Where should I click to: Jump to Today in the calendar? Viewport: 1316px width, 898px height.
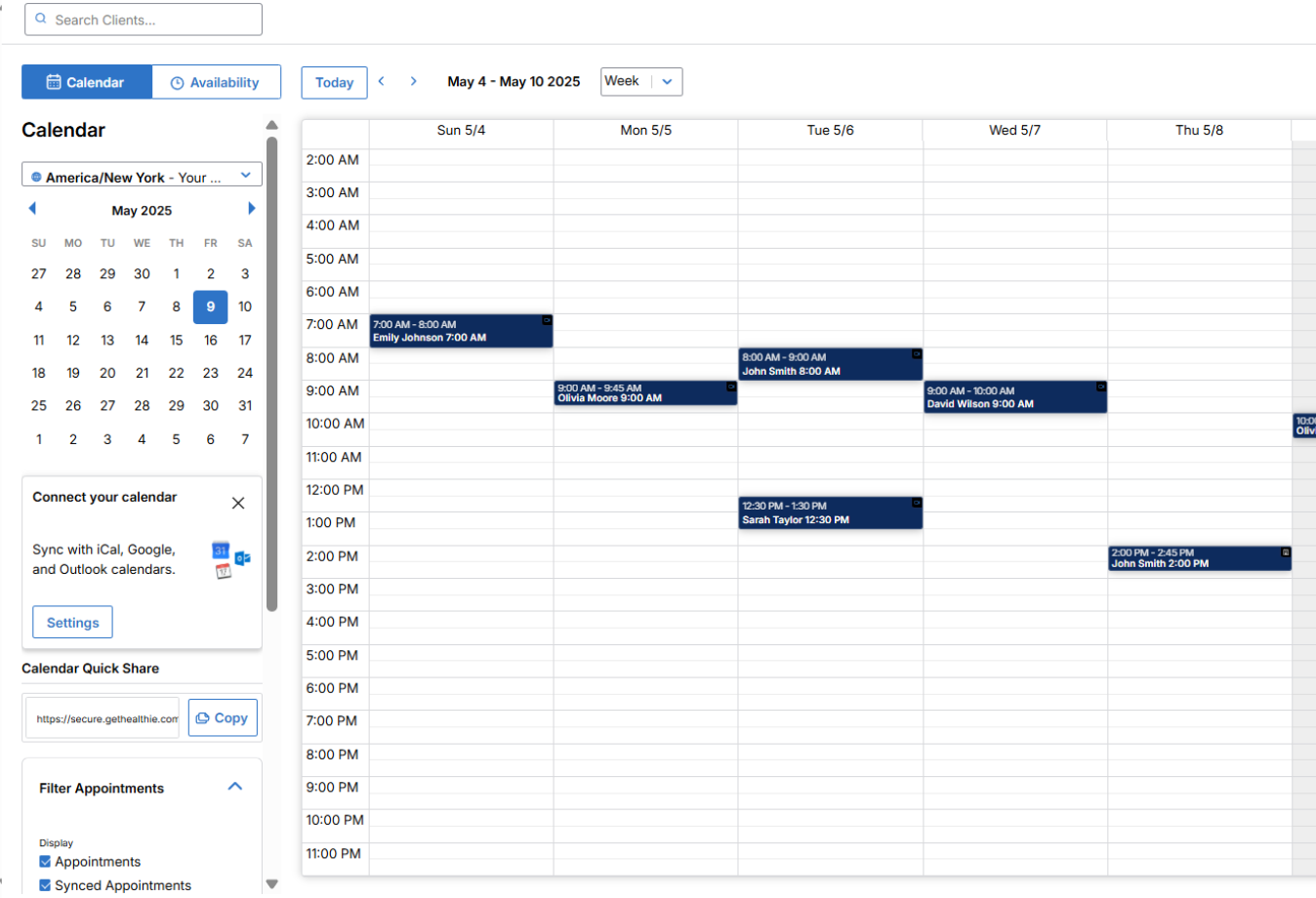tap(334, 83)
